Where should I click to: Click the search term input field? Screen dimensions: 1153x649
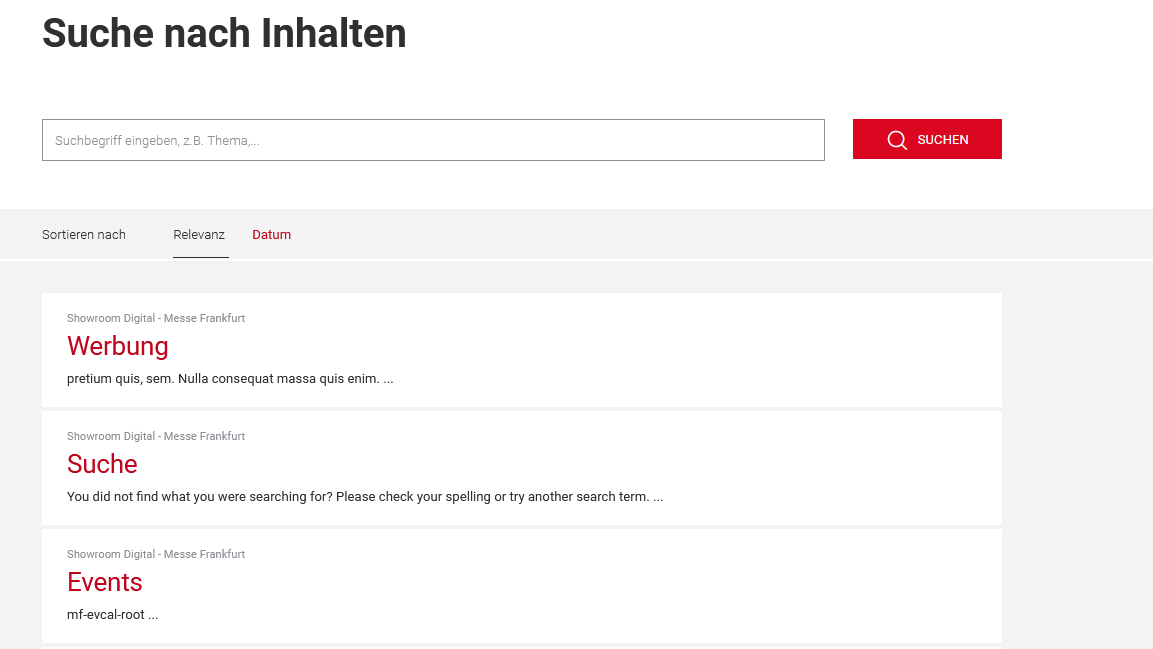point(432,140)
